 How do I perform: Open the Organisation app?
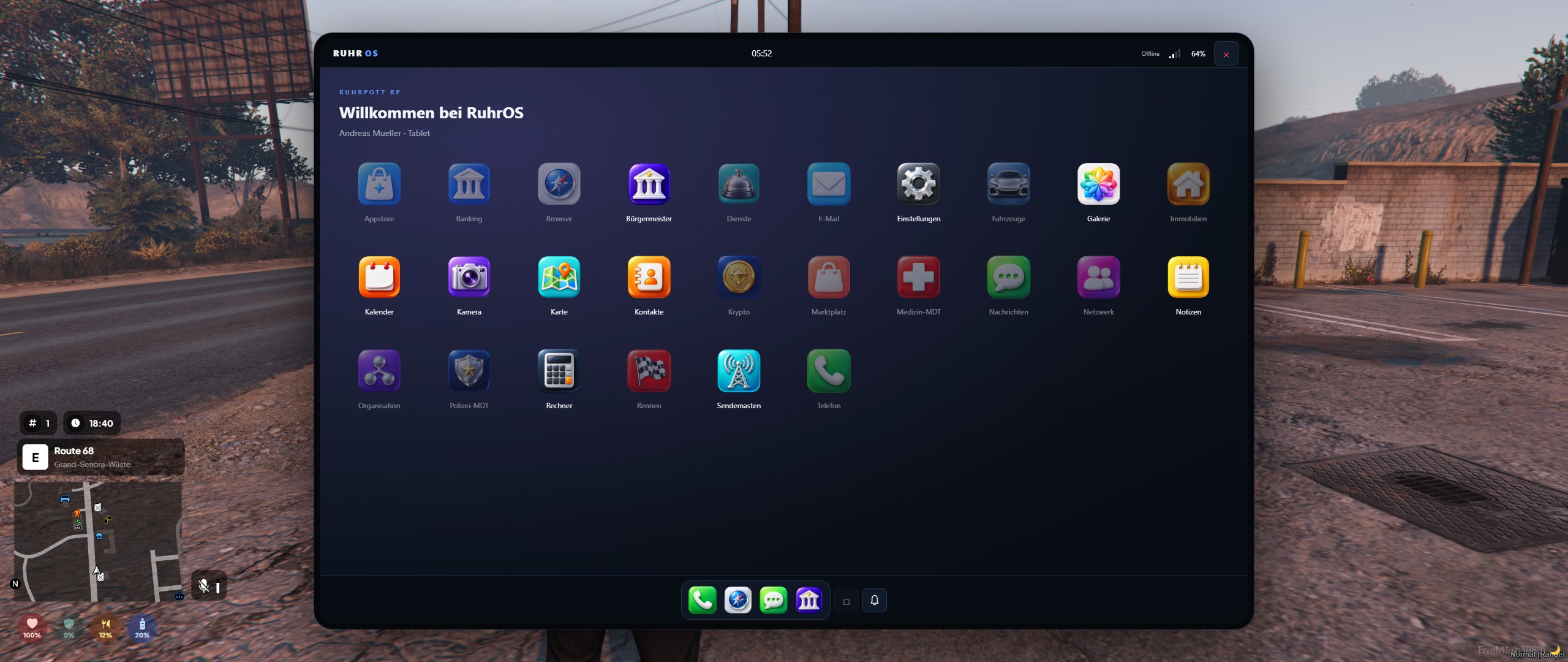[379, 371]
